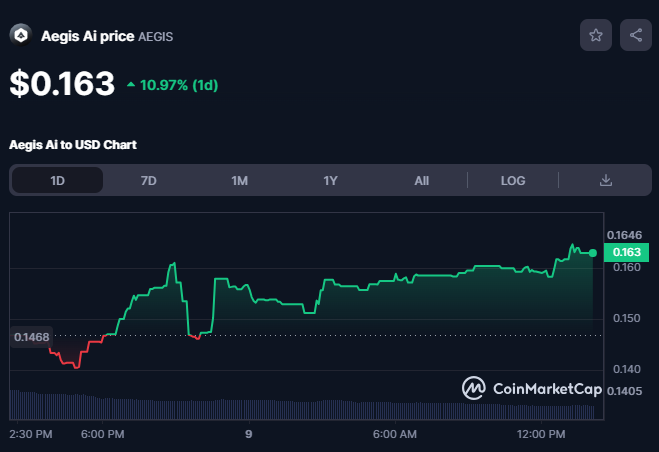View the All time chart range
Viewport: 659px width, 452px height.
tap(422, 180)
